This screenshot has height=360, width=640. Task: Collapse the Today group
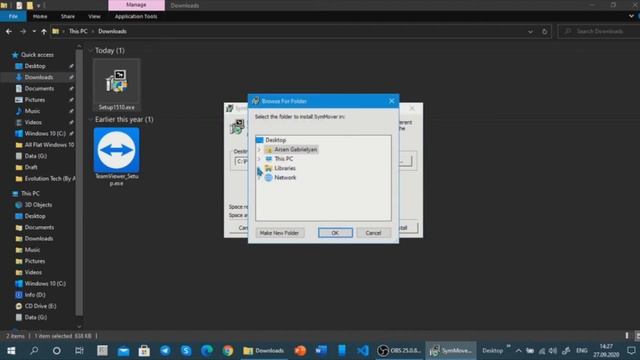pos(91,51)
